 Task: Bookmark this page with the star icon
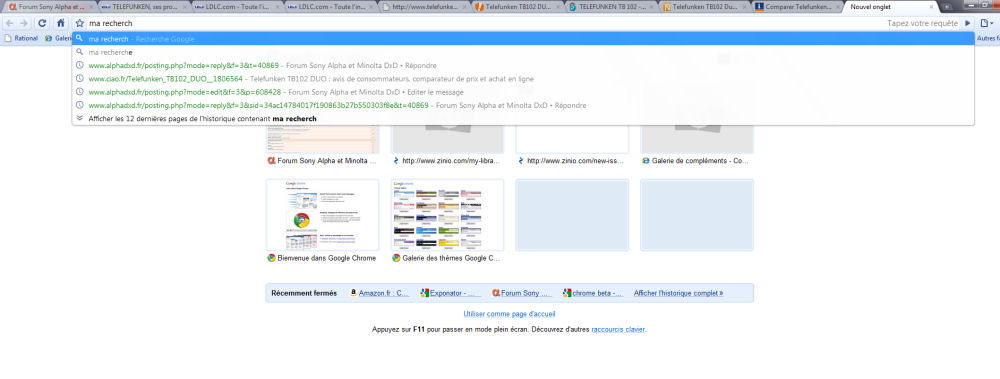[x=80, y=23]
